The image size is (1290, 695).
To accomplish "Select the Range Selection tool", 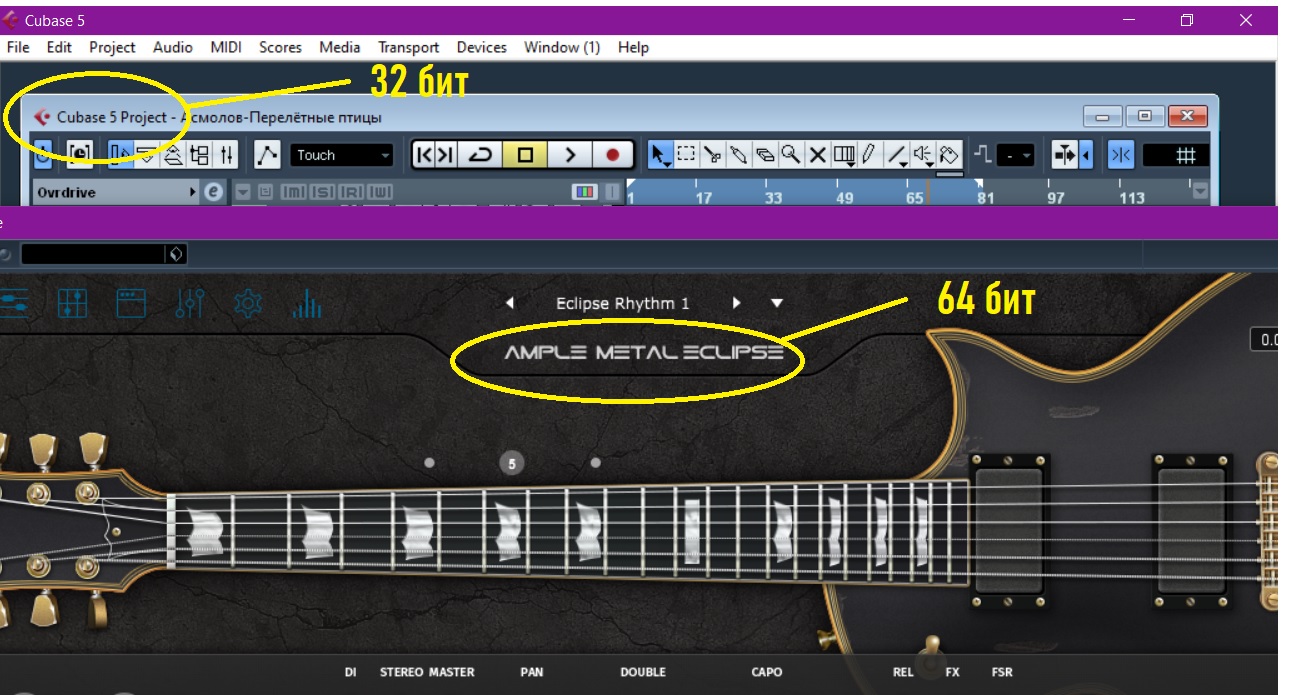I will [686, 154].
